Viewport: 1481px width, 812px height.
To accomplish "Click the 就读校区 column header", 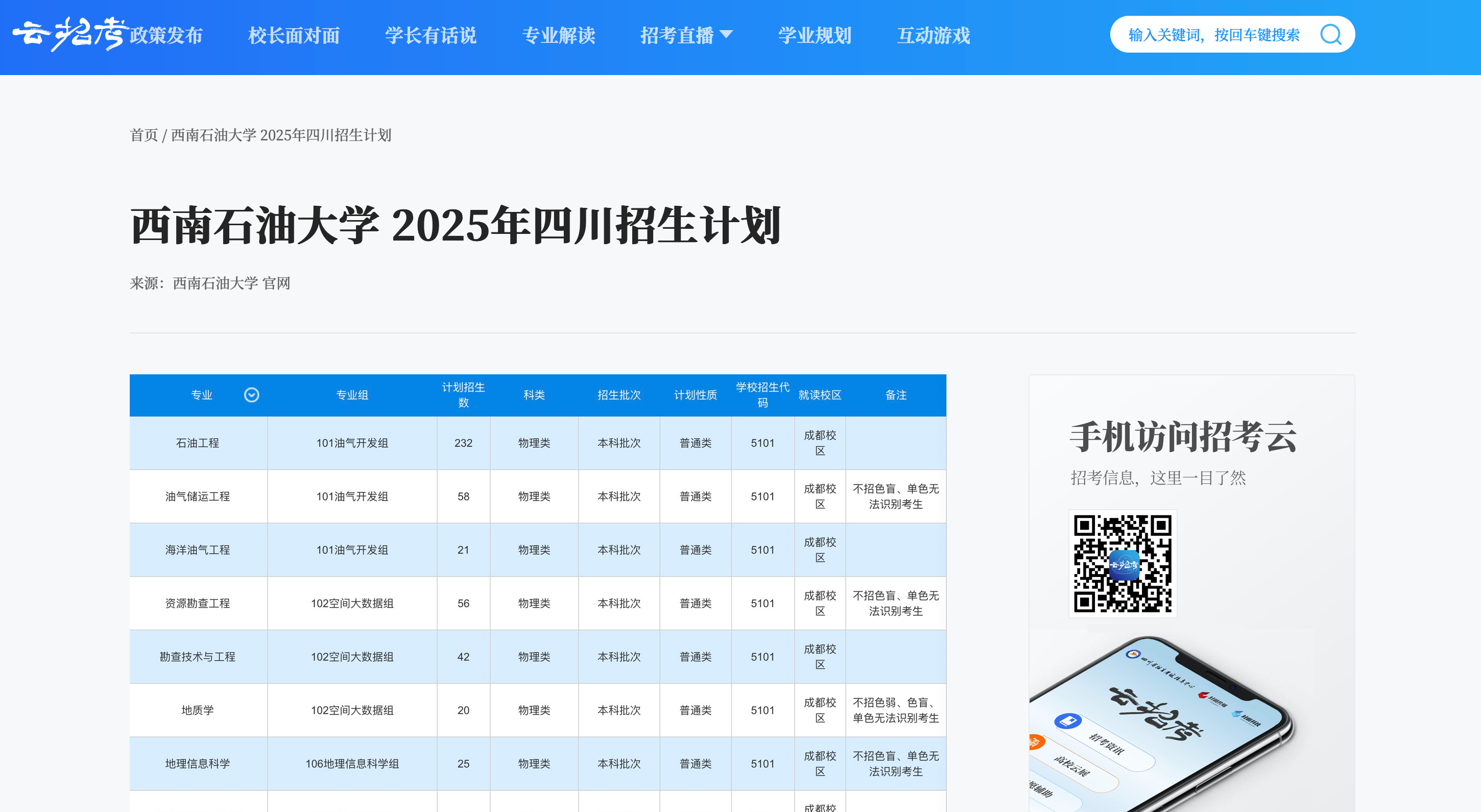I will click(820, 395).
